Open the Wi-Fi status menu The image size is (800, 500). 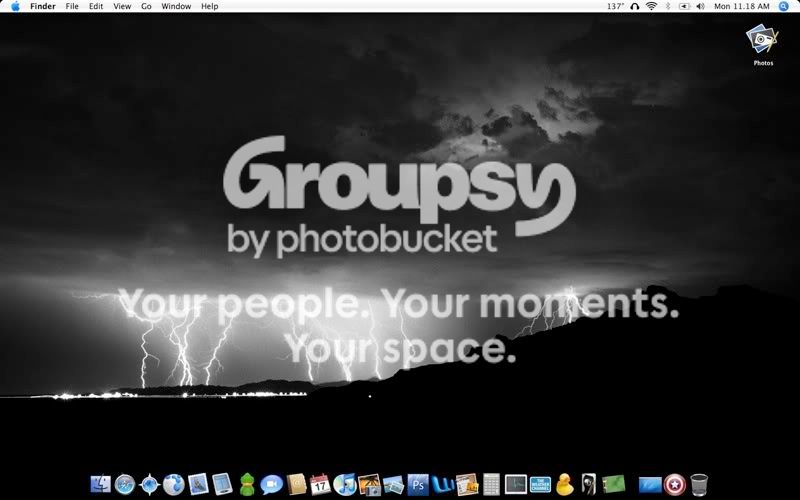(x=652, y=6)
